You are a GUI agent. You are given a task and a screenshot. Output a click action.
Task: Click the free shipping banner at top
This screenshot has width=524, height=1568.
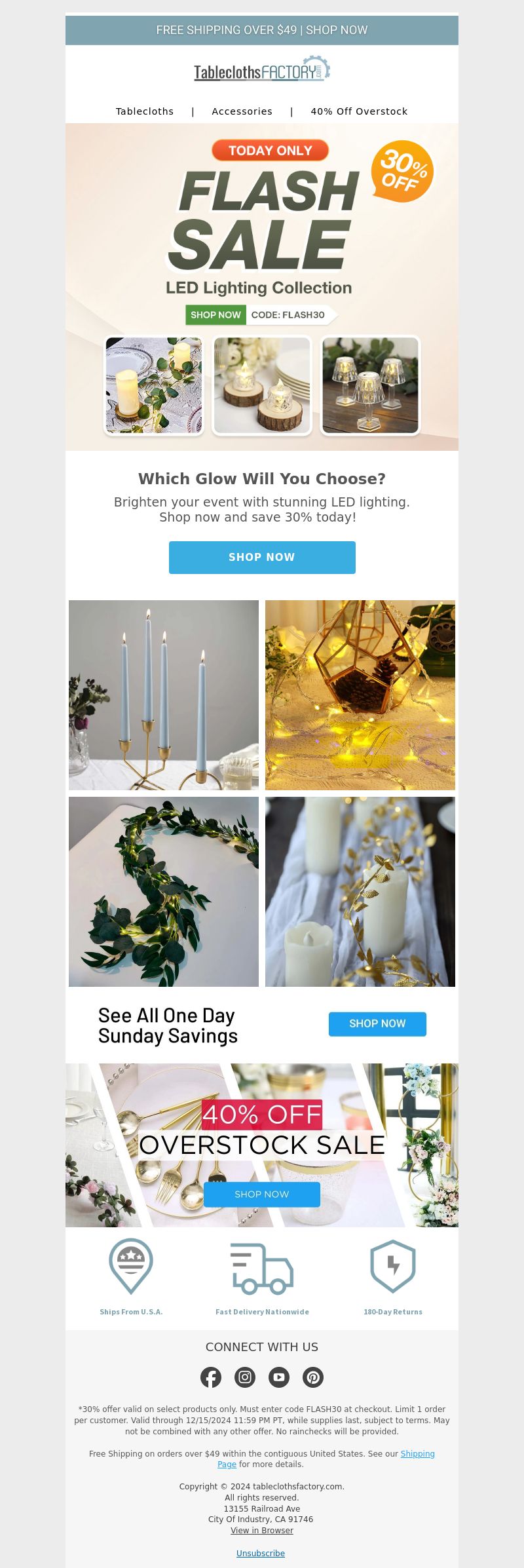(x=262, y=30)
